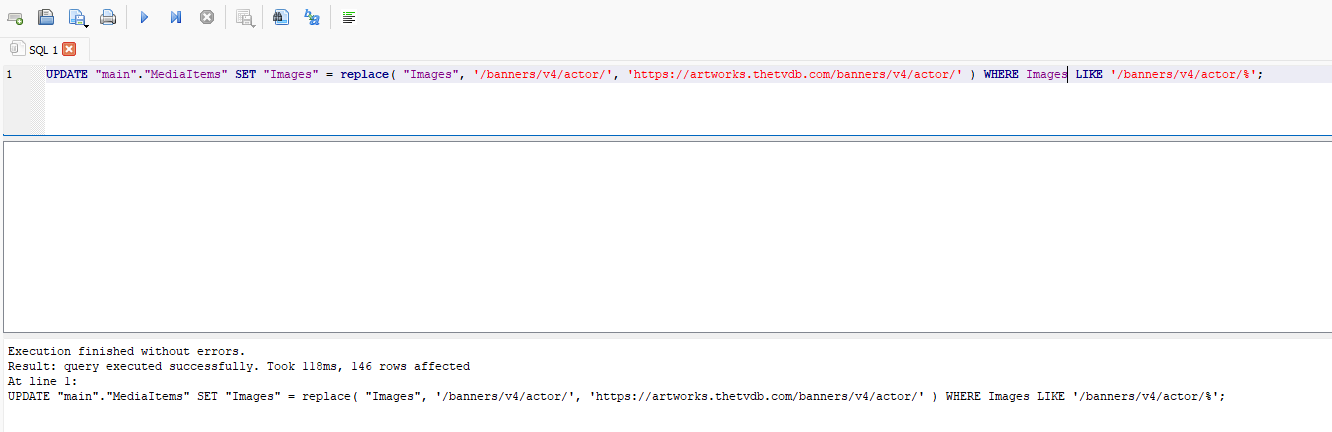Click the LIKE keyword in the editor

(x=1089, y=75)
